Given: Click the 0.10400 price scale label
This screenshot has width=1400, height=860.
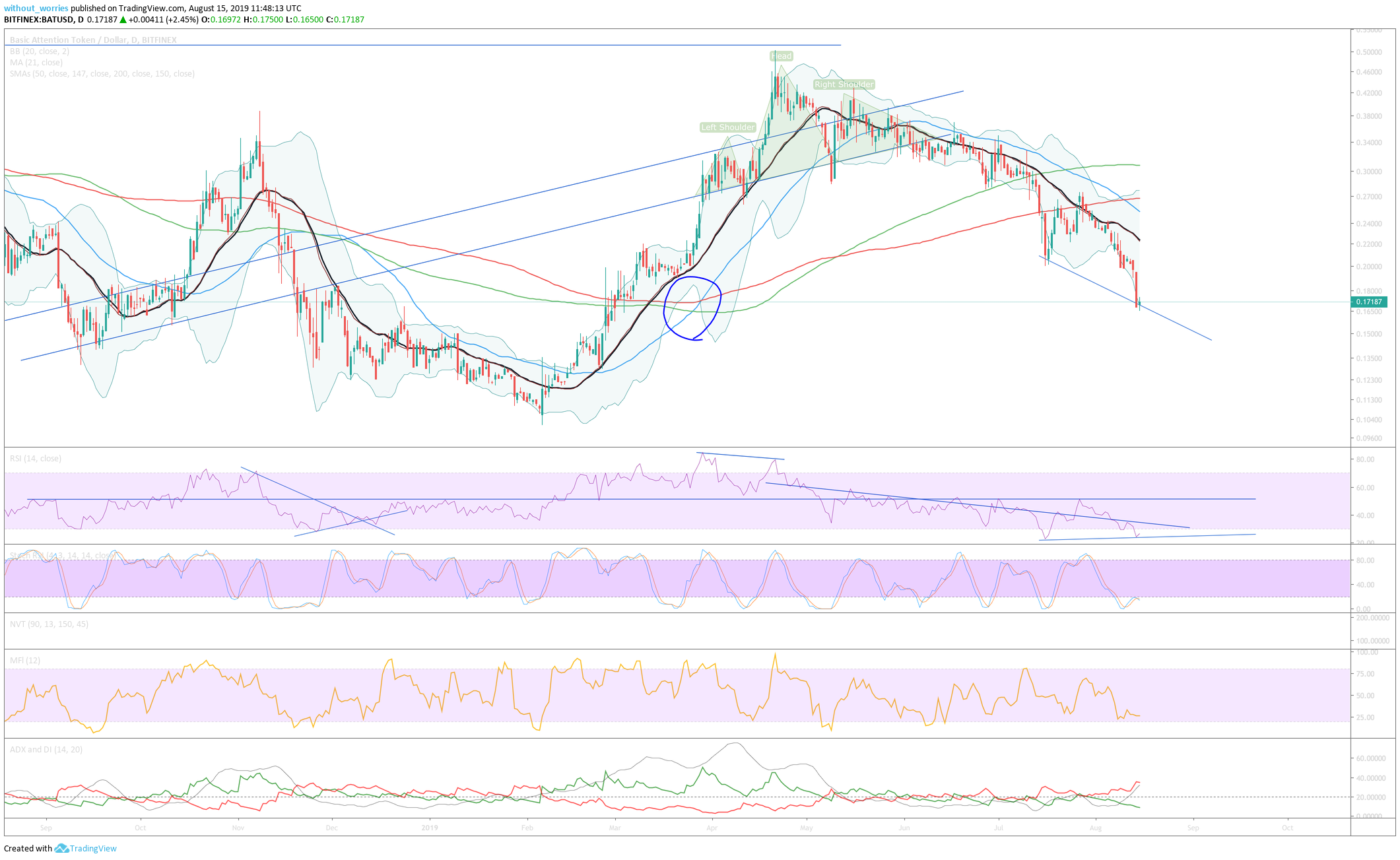Looking at the screenshot, I should [x=1368, y=420].
